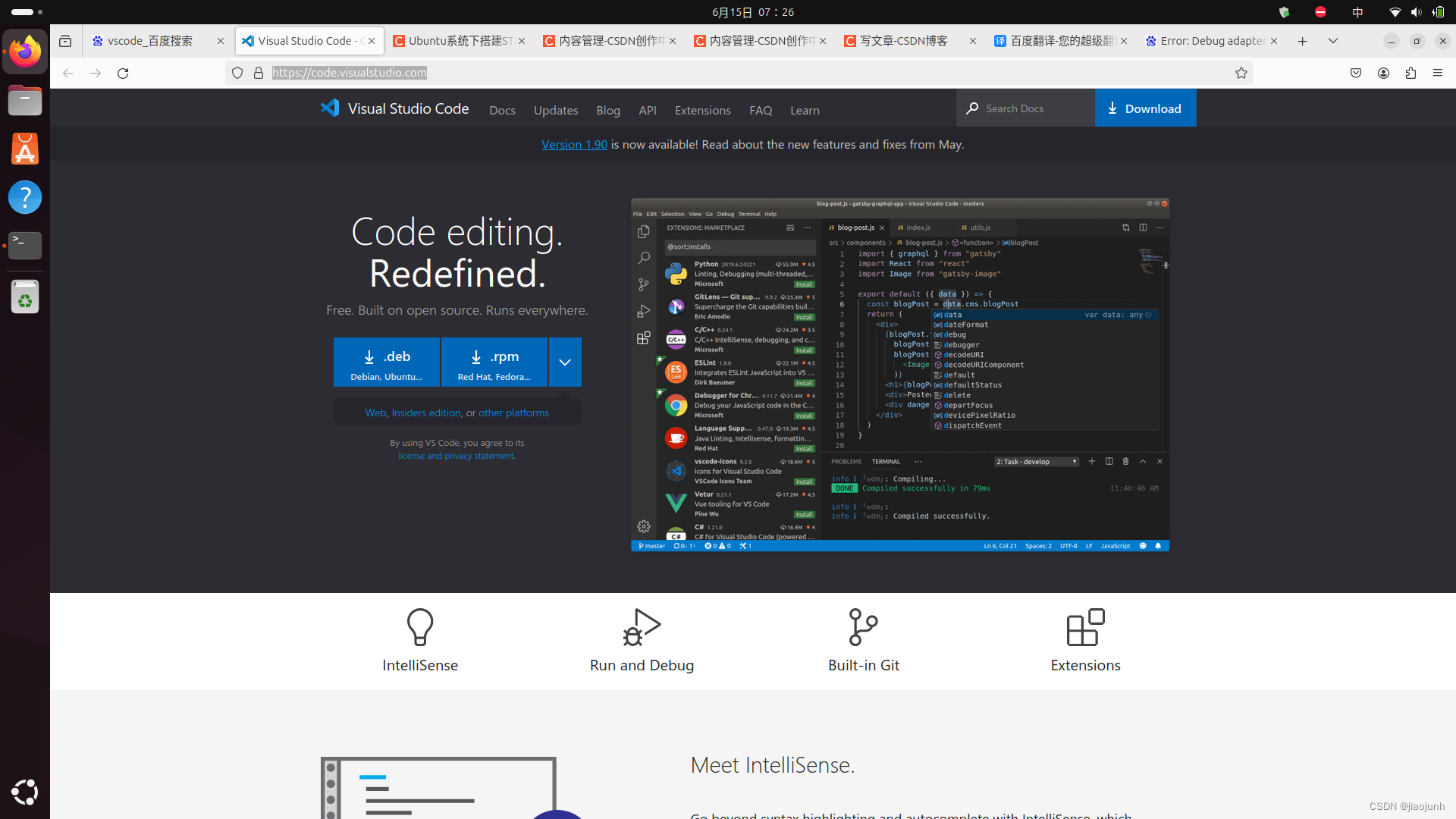Open the Wi-Fi network indicator

(1395, 12)
